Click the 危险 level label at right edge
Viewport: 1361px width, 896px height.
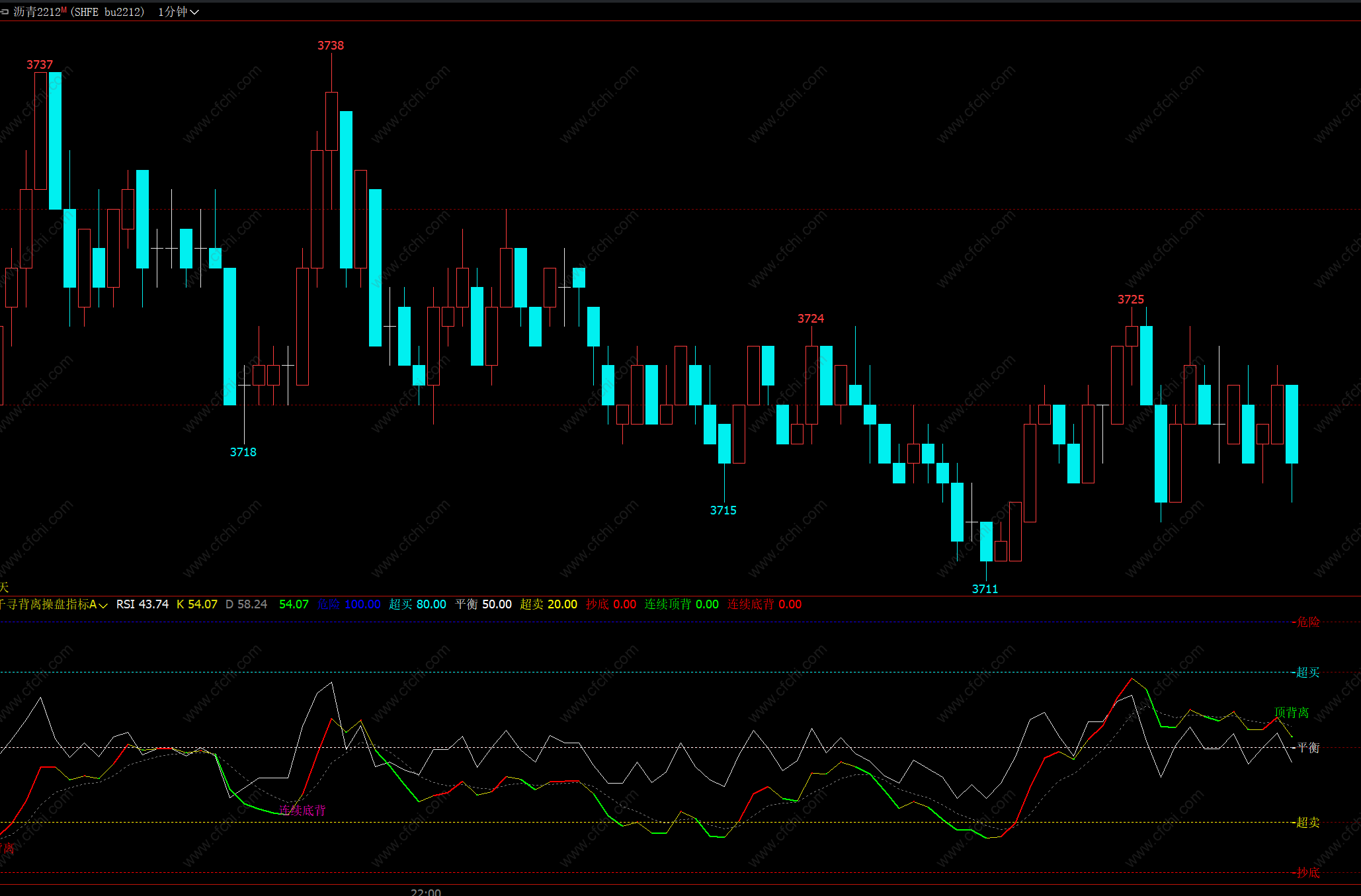pos(1307,622)
